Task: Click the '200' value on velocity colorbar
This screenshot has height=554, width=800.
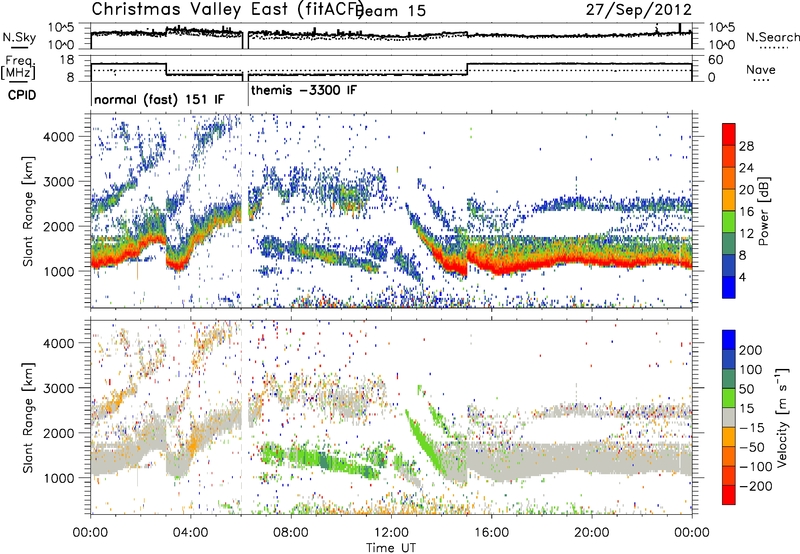Action: [751, 350]
